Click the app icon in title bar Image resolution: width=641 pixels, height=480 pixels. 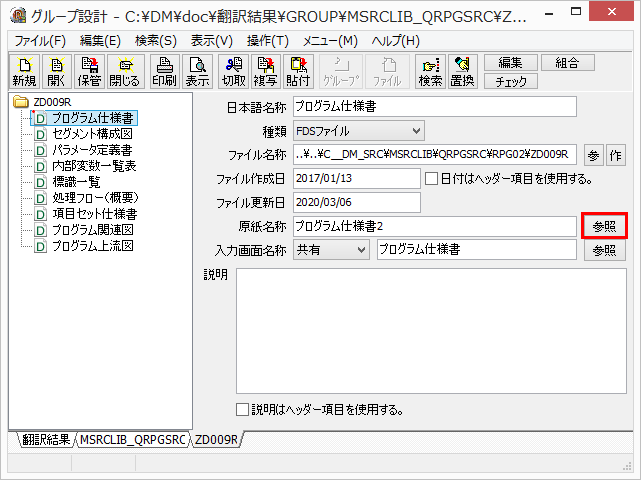click(x=18, y=16)
